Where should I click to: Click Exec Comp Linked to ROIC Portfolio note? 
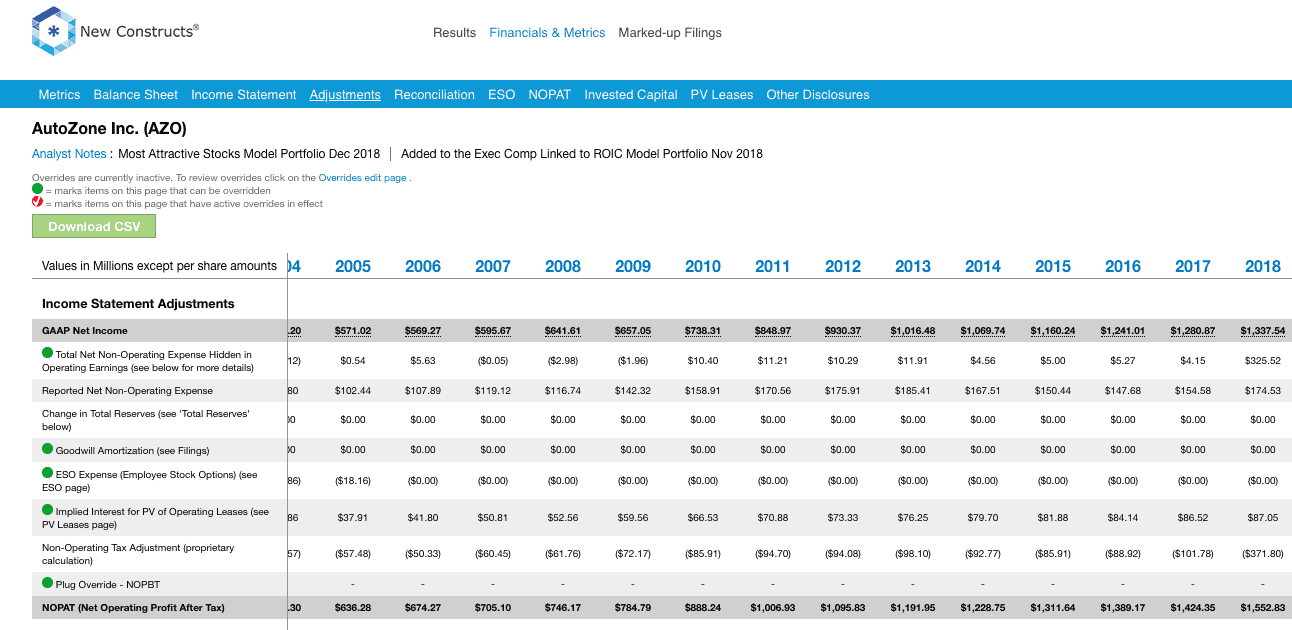(582, 154)
